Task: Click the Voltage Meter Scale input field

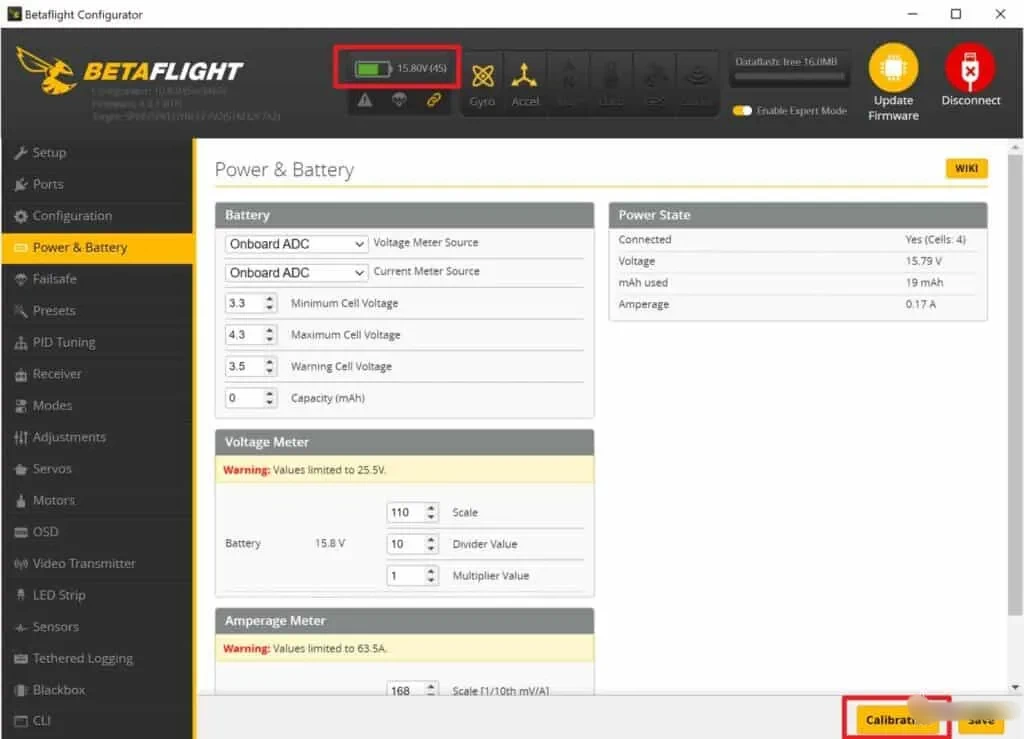Action: (412, 512)
